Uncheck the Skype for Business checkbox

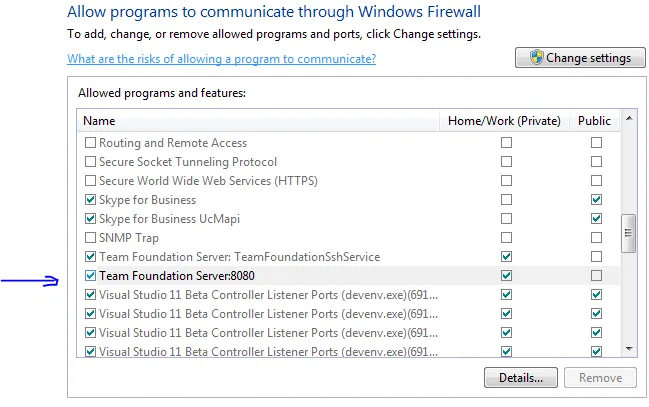(91, 200)
